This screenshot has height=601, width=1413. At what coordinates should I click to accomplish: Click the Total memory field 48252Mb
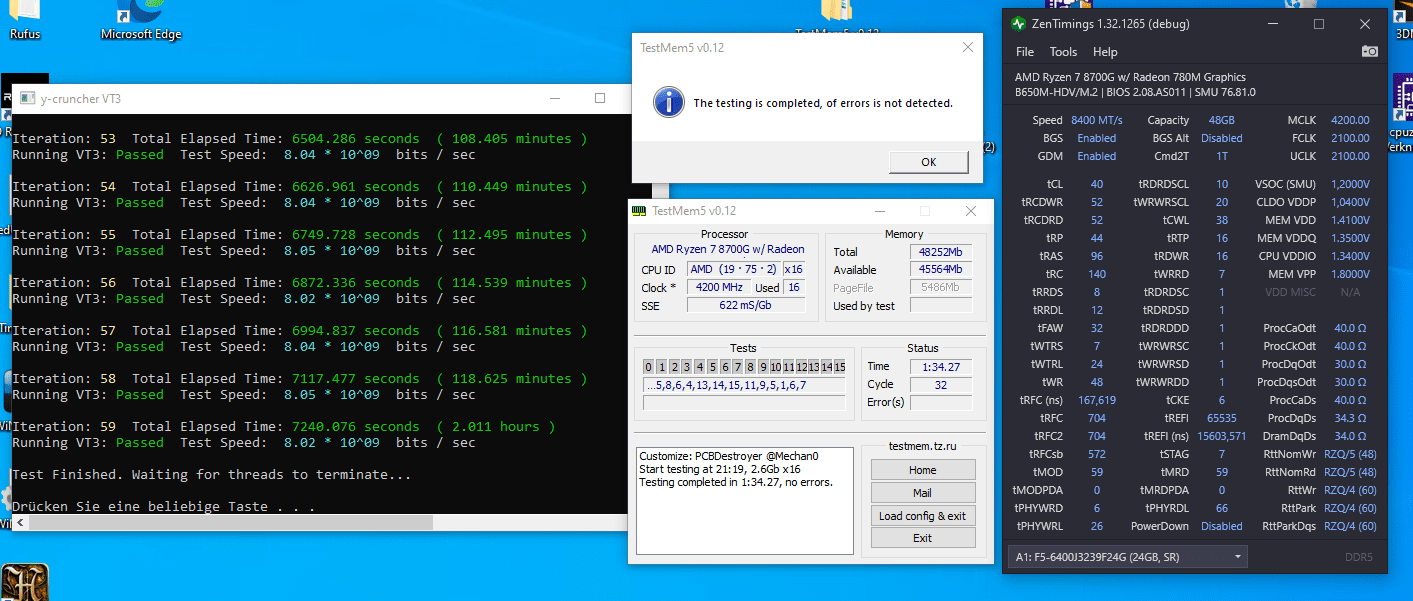coord(940,252)
